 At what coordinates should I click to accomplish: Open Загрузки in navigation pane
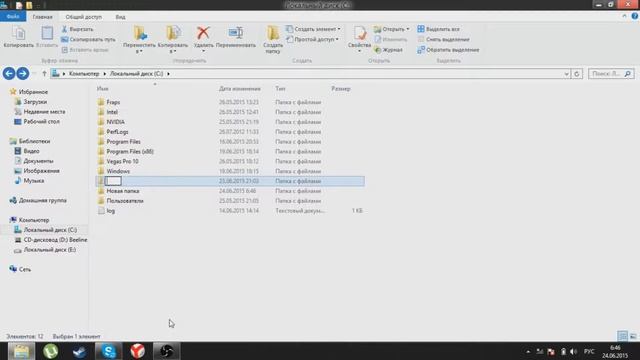pos(35,102)
